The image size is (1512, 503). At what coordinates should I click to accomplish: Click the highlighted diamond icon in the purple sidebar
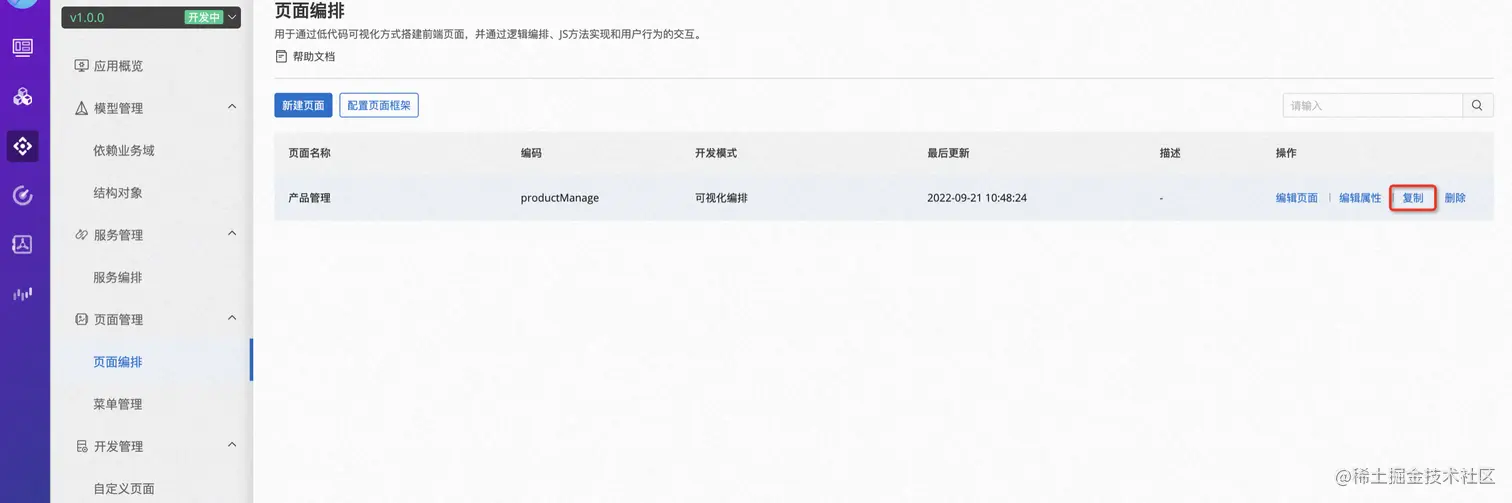tap(22, 146)
